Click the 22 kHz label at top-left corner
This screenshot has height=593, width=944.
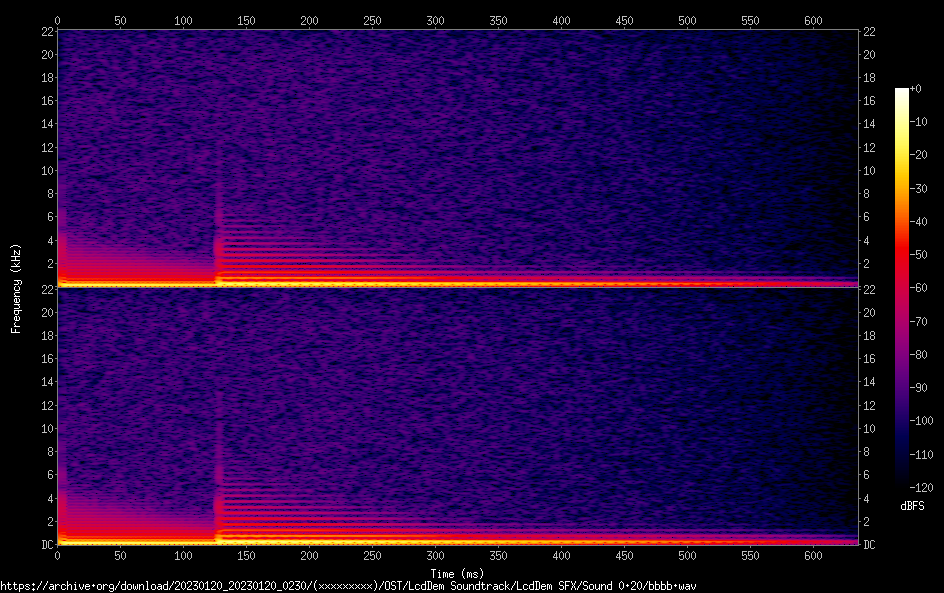(x=46, y=31)
